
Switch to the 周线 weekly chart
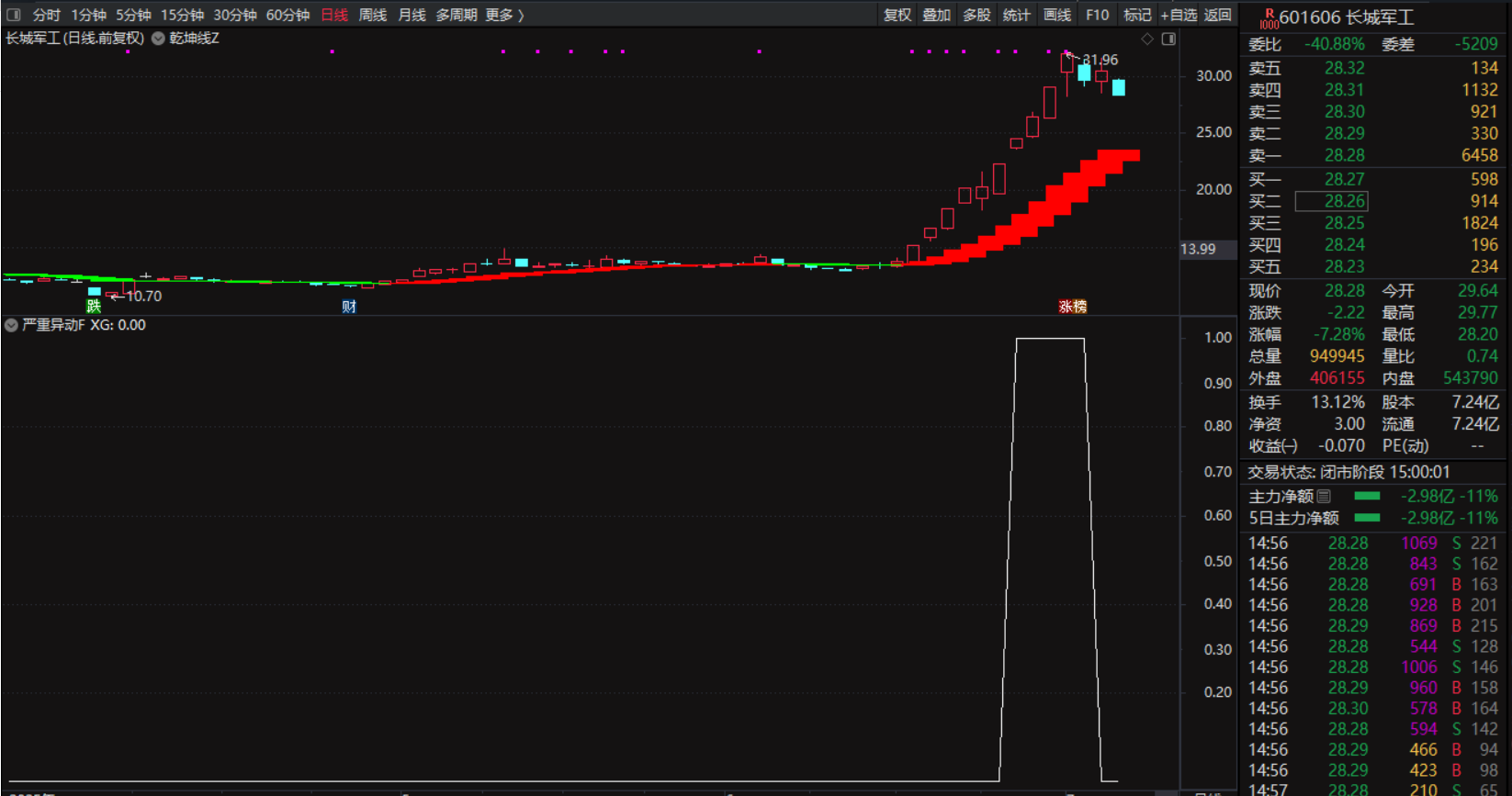point(372,15)
